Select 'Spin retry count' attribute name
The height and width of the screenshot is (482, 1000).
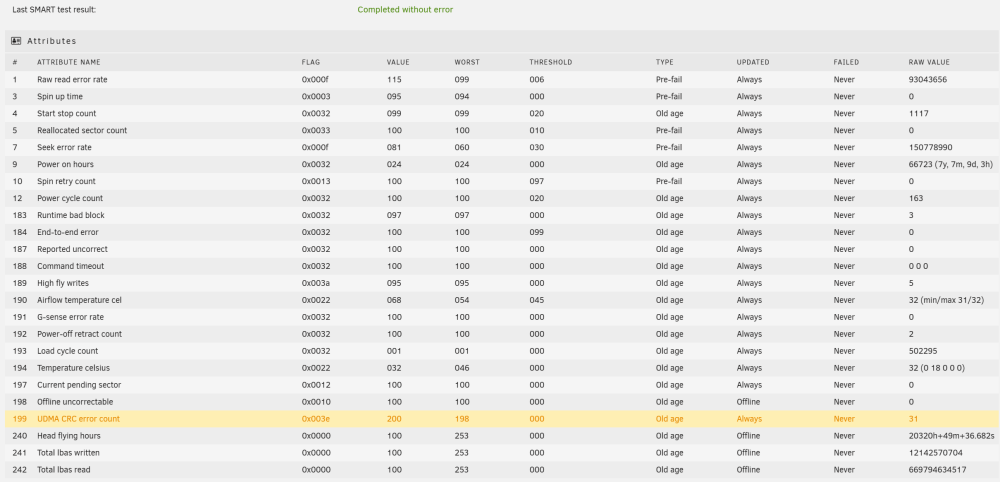[x=66, y=181]
